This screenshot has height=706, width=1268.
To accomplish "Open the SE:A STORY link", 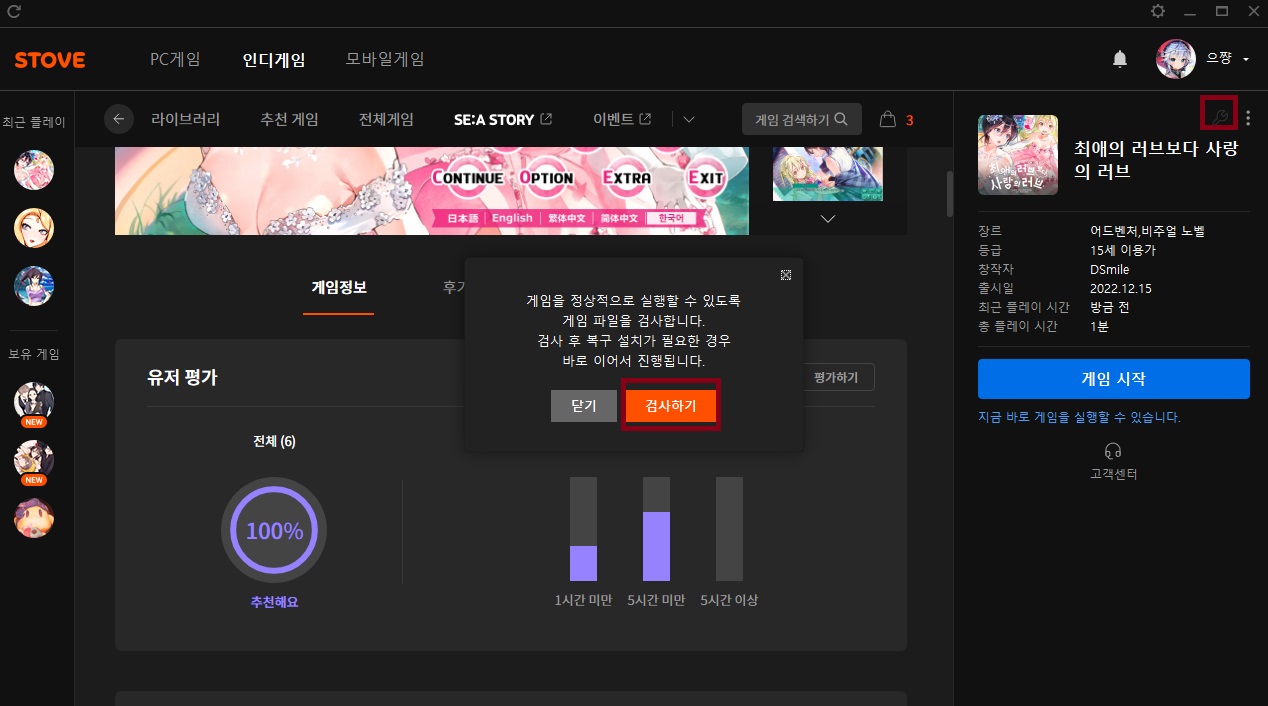I will [x=503, y=119].
